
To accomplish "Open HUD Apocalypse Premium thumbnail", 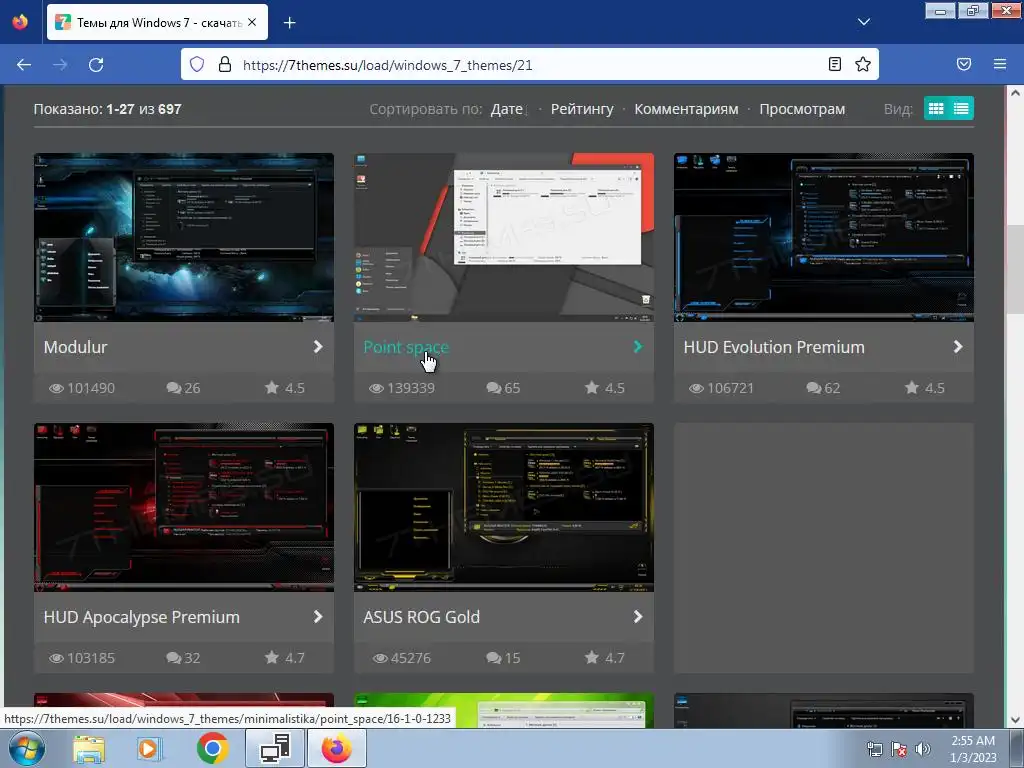I will click(x=184, y=507).
